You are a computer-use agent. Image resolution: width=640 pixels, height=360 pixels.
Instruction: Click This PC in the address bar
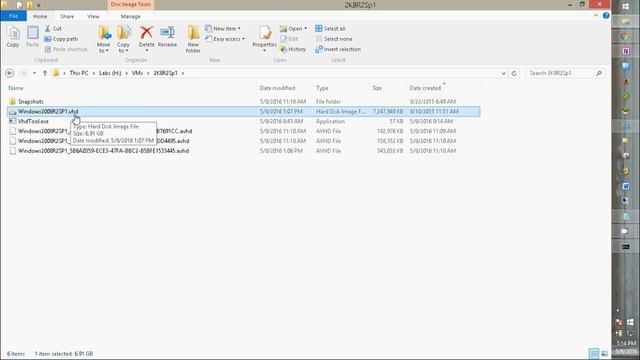(x=79, y=73)
